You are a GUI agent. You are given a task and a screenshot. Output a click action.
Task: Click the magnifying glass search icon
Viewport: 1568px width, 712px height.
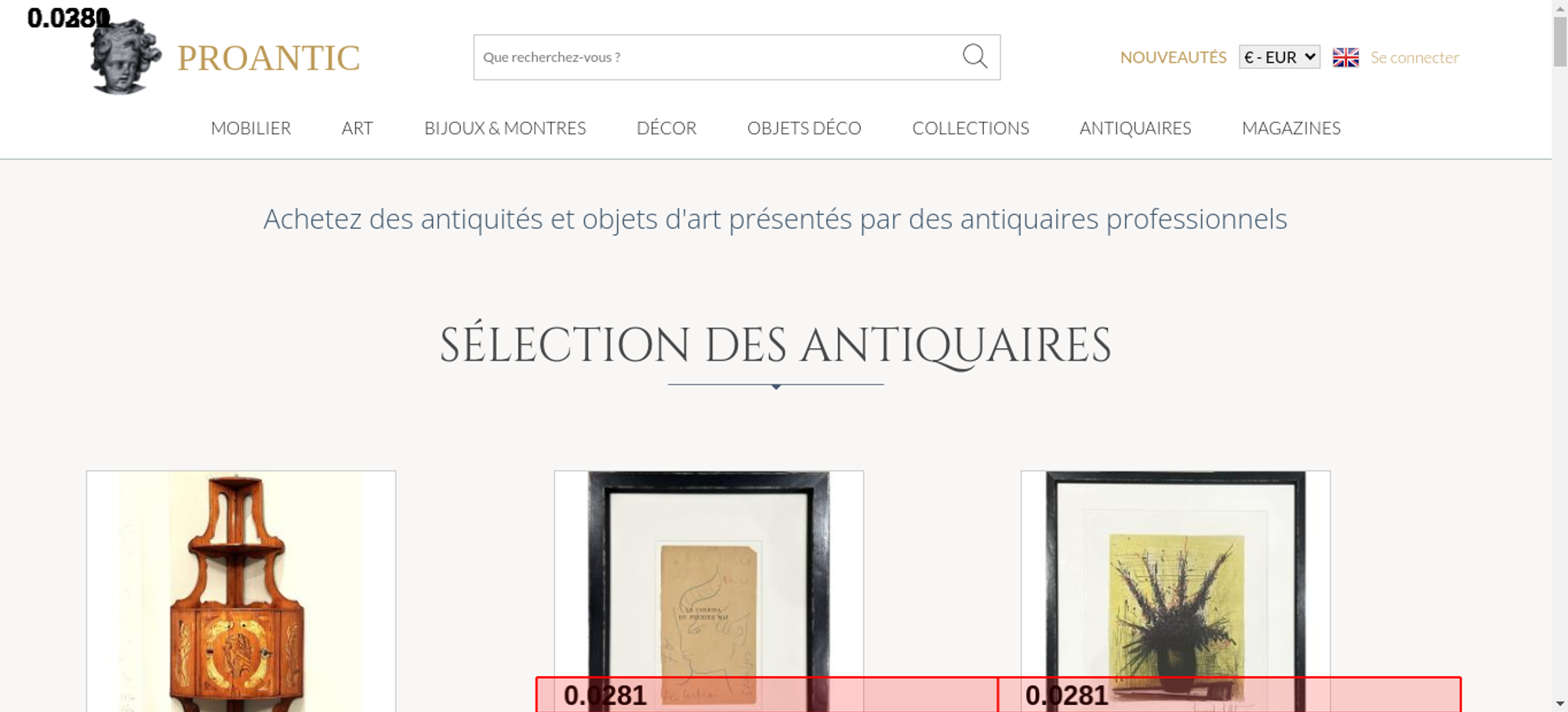click(975, 56)
